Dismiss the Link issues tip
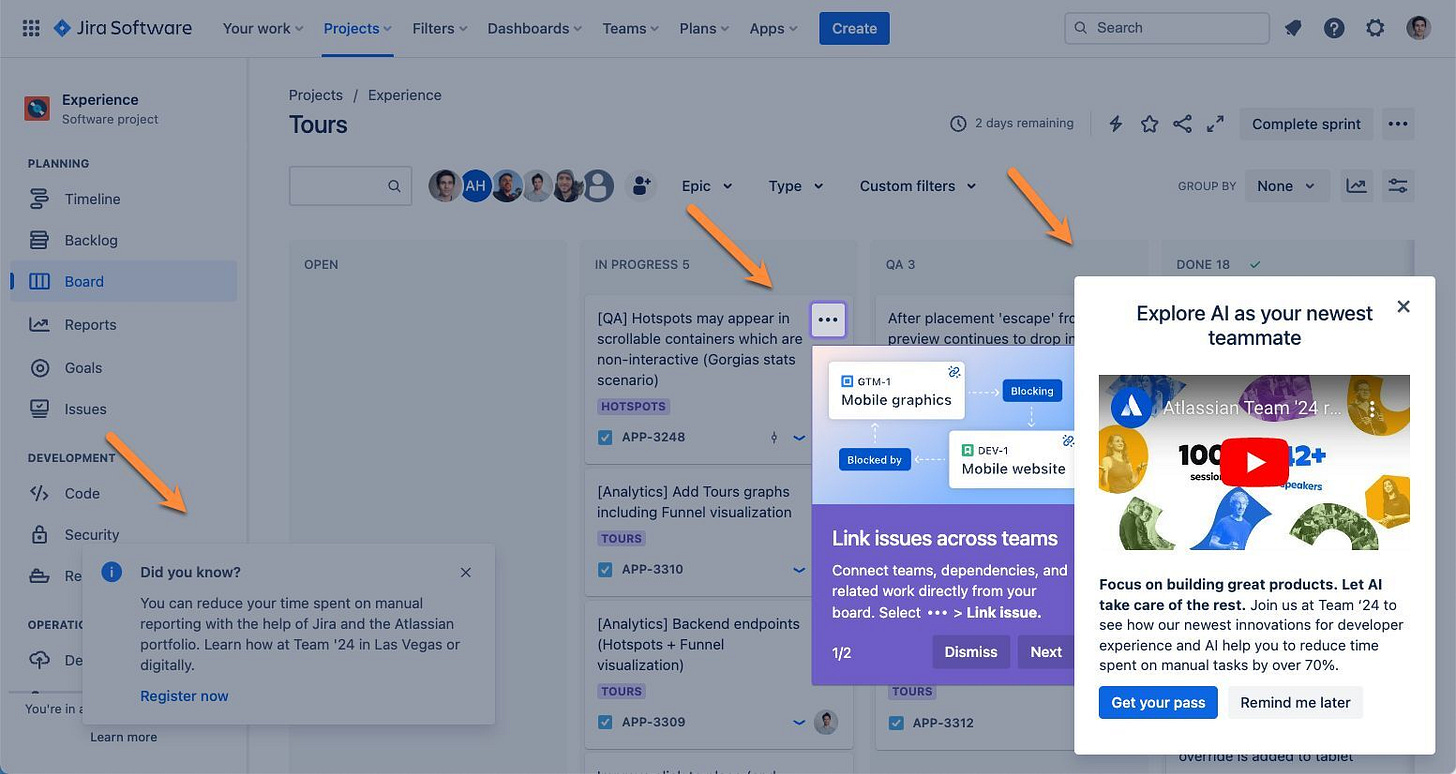This screenshot has width=1456, height=774. (x=971, y=652)
